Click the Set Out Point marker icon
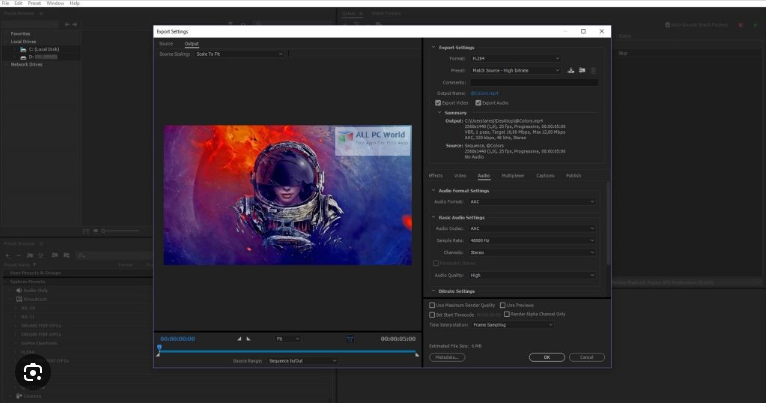 coord(249,339)
